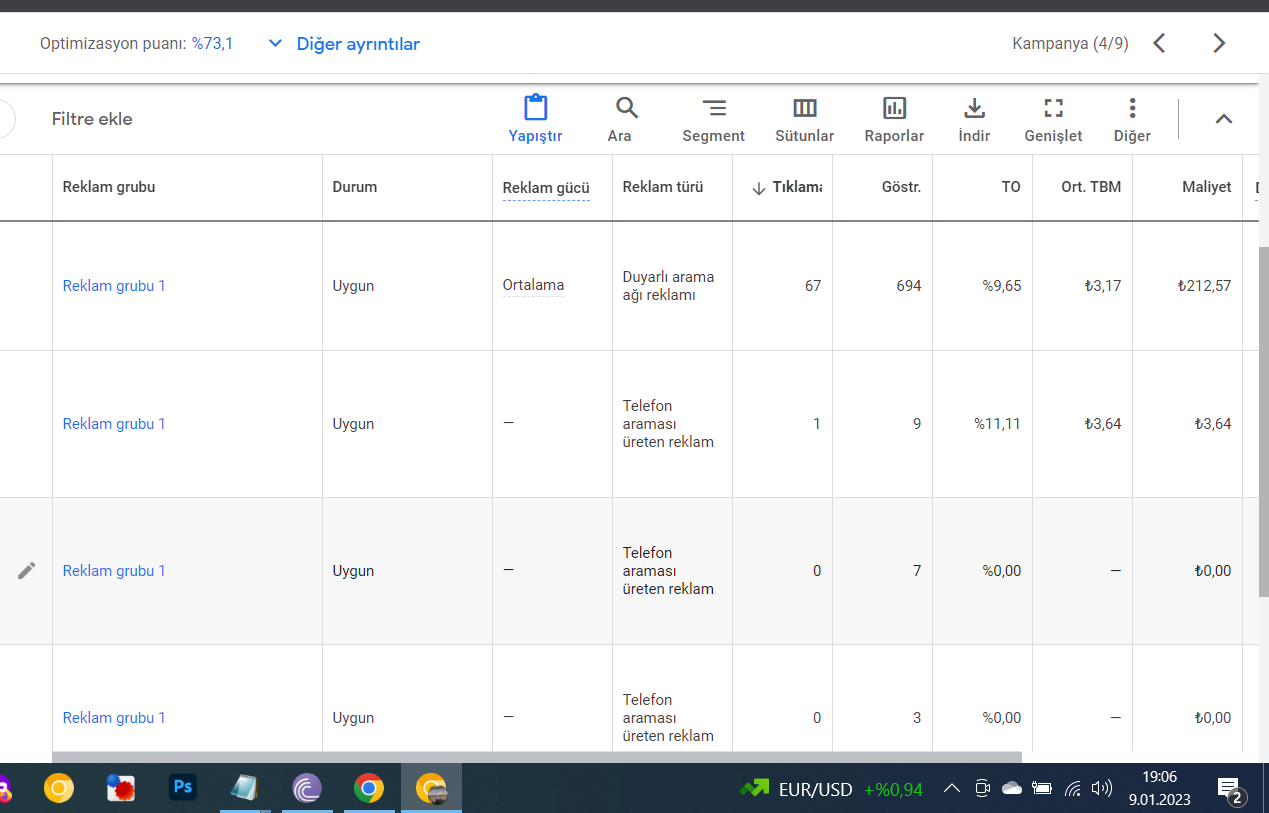Image resolution: width=1269 pixels, height=813 pixels.
Task: Click the %11,11 TO value
Action: 998,424
